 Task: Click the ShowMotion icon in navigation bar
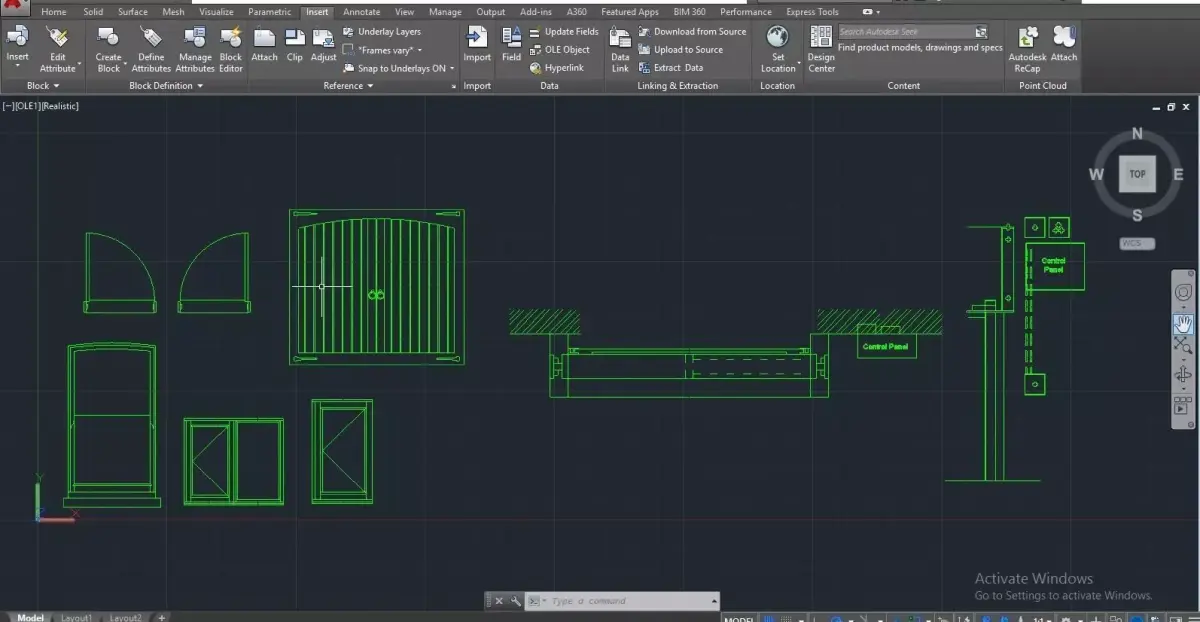1182,406
